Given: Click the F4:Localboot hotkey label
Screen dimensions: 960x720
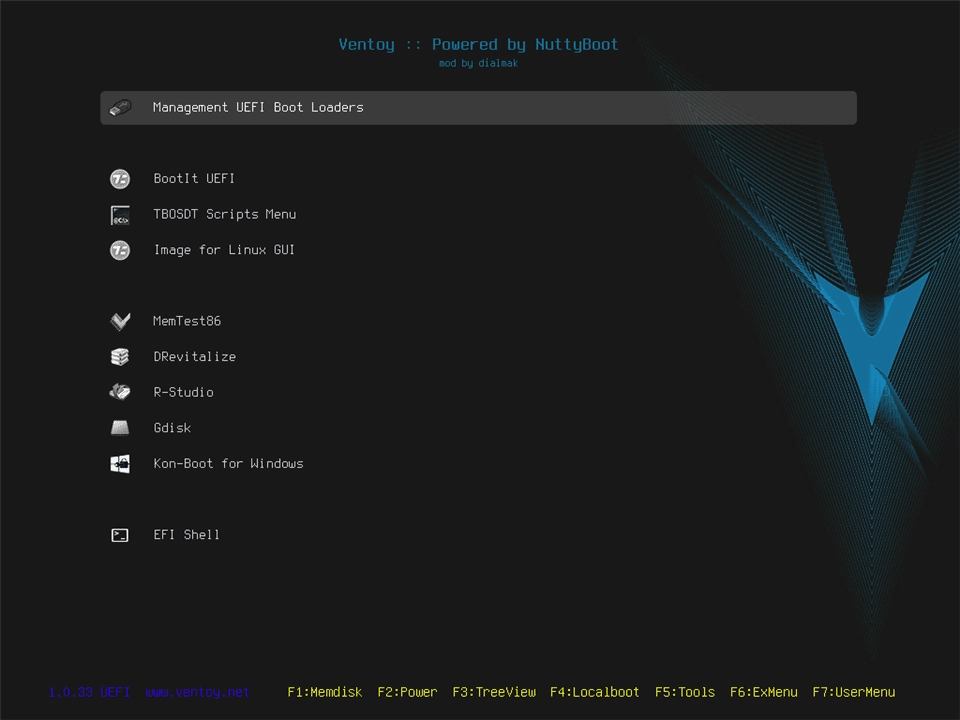Looking at the screenshot, I should click(x=594, y=692).
